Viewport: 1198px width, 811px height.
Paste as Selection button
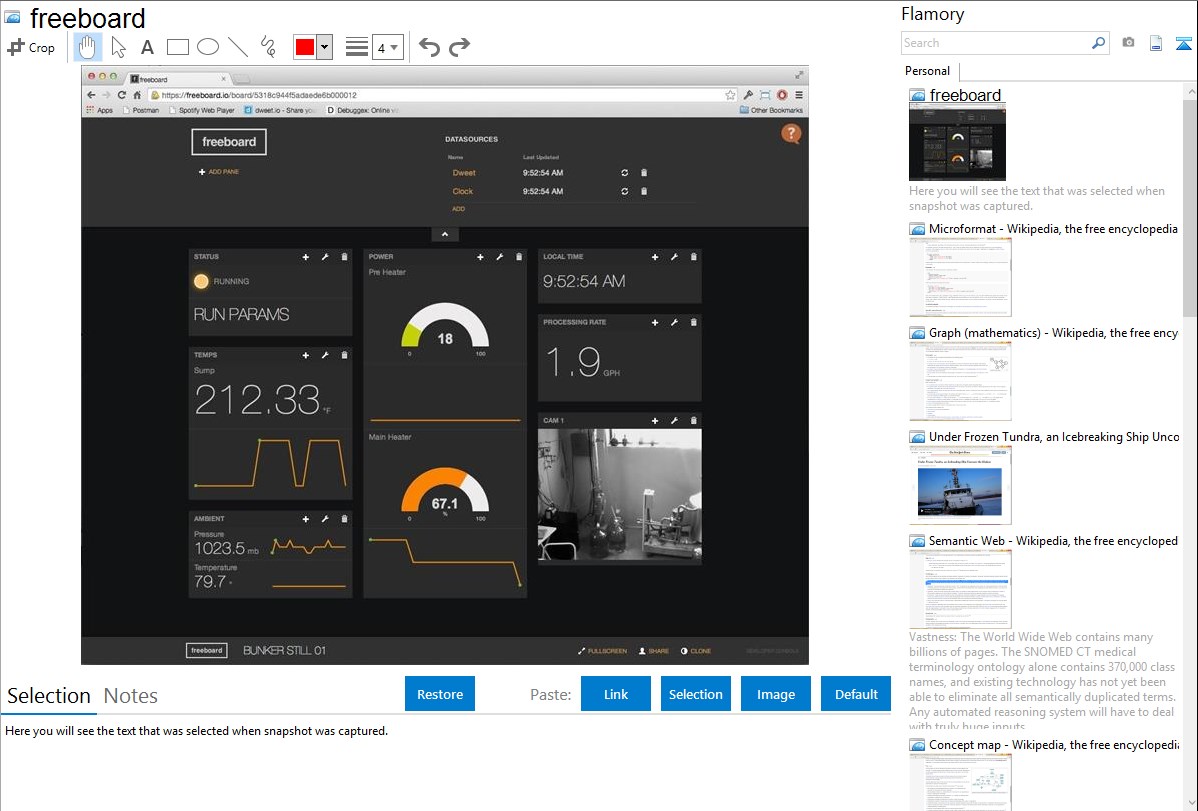695,694
